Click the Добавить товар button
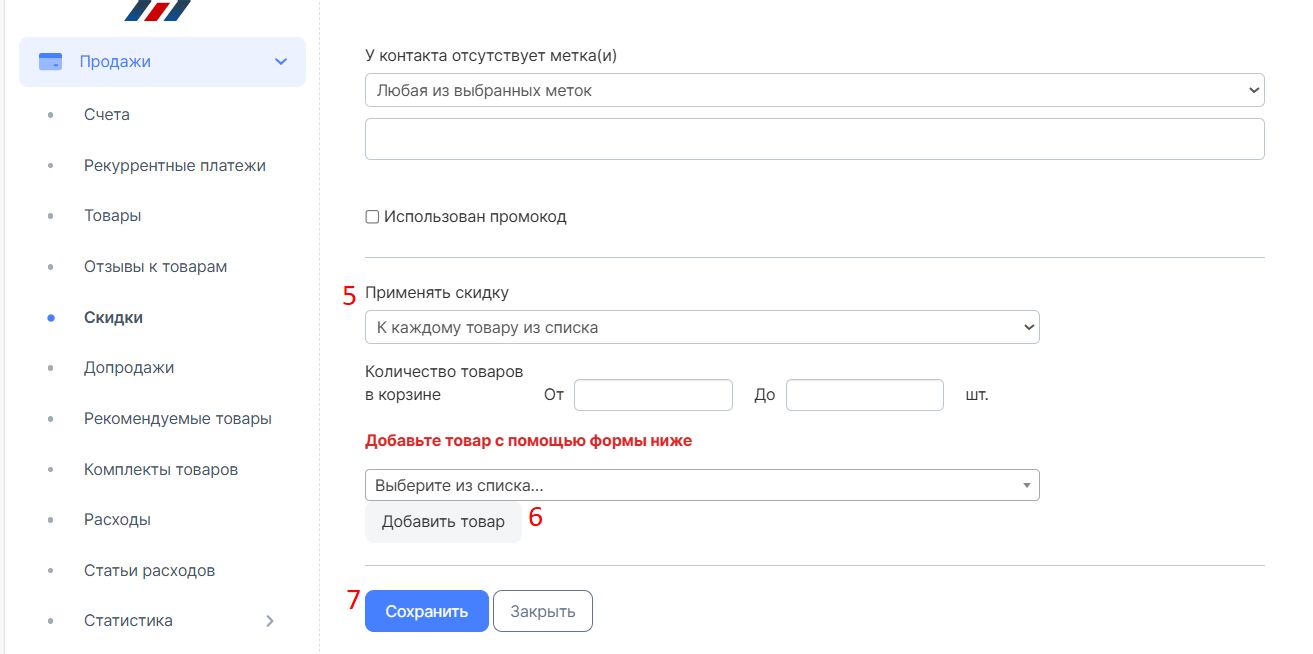The image size is (1313, 654). click(443, 522)
